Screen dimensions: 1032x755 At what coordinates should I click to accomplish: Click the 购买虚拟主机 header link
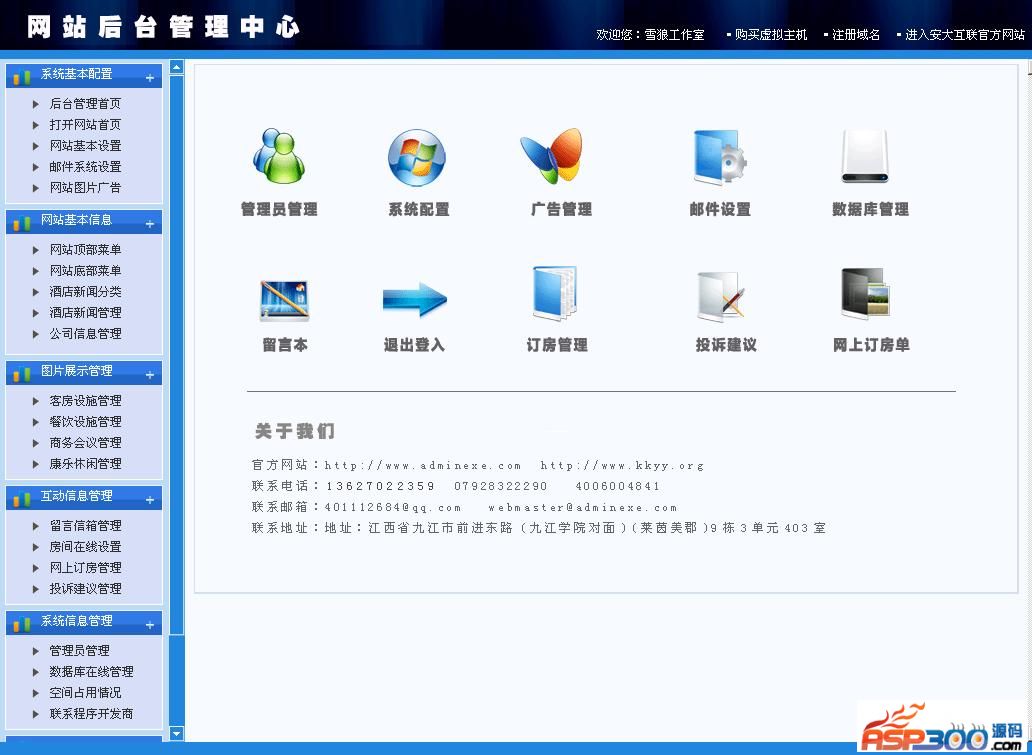click(771, 35)
